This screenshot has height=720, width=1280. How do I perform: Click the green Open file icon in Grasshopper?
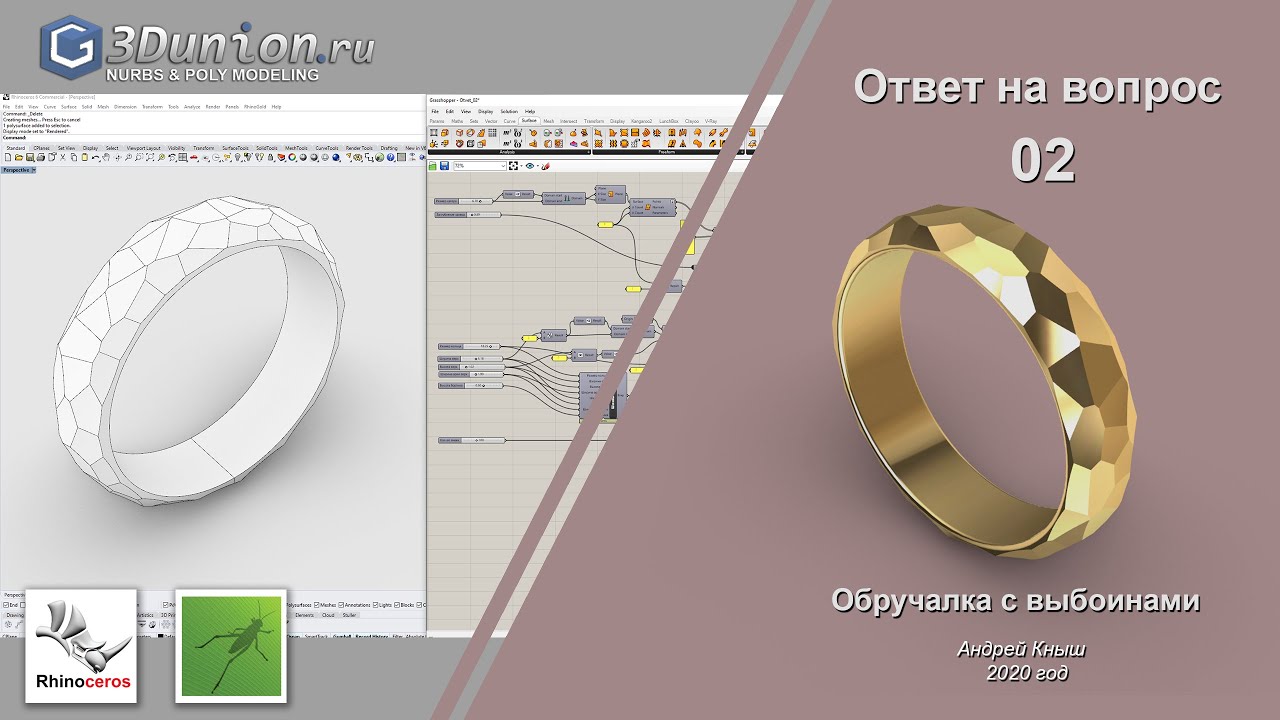(x=433, y=165)
